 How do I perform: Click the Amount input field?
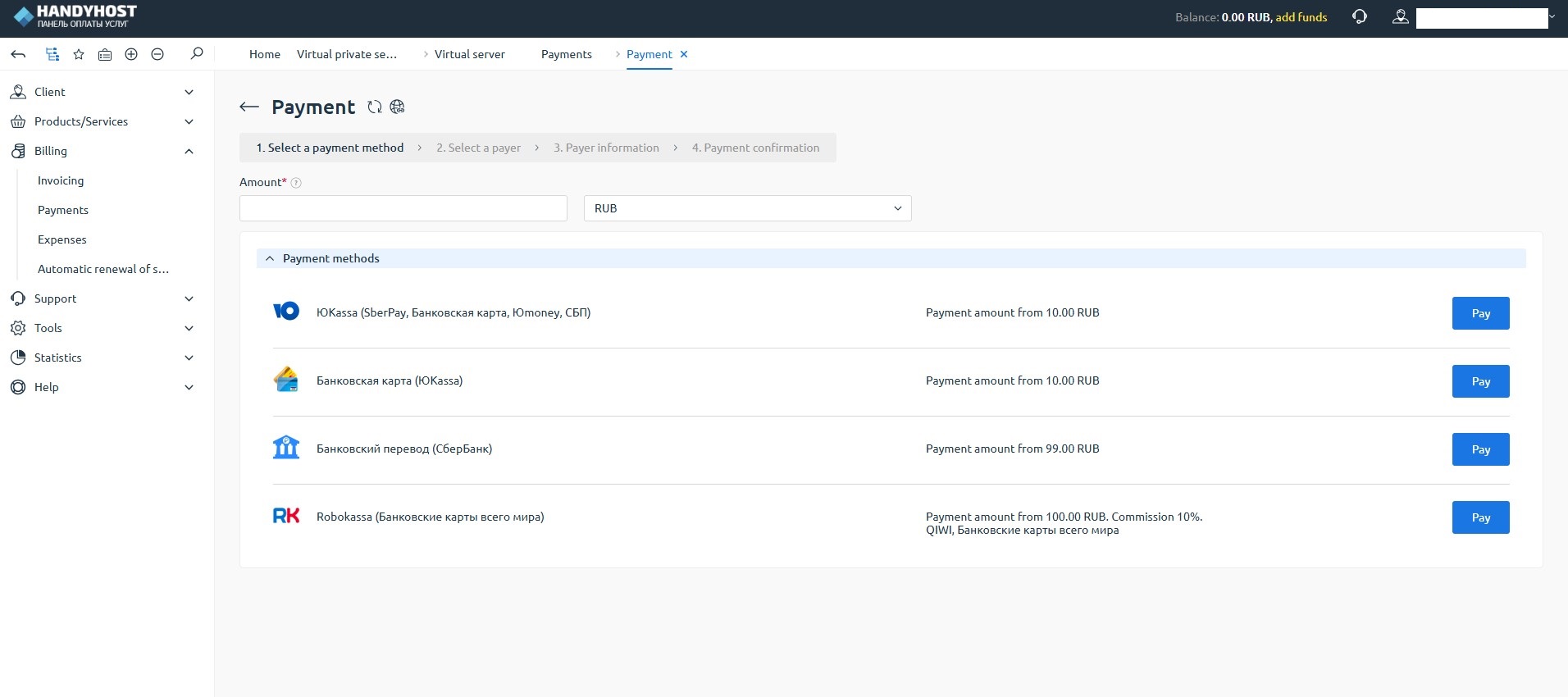point(403,208)
